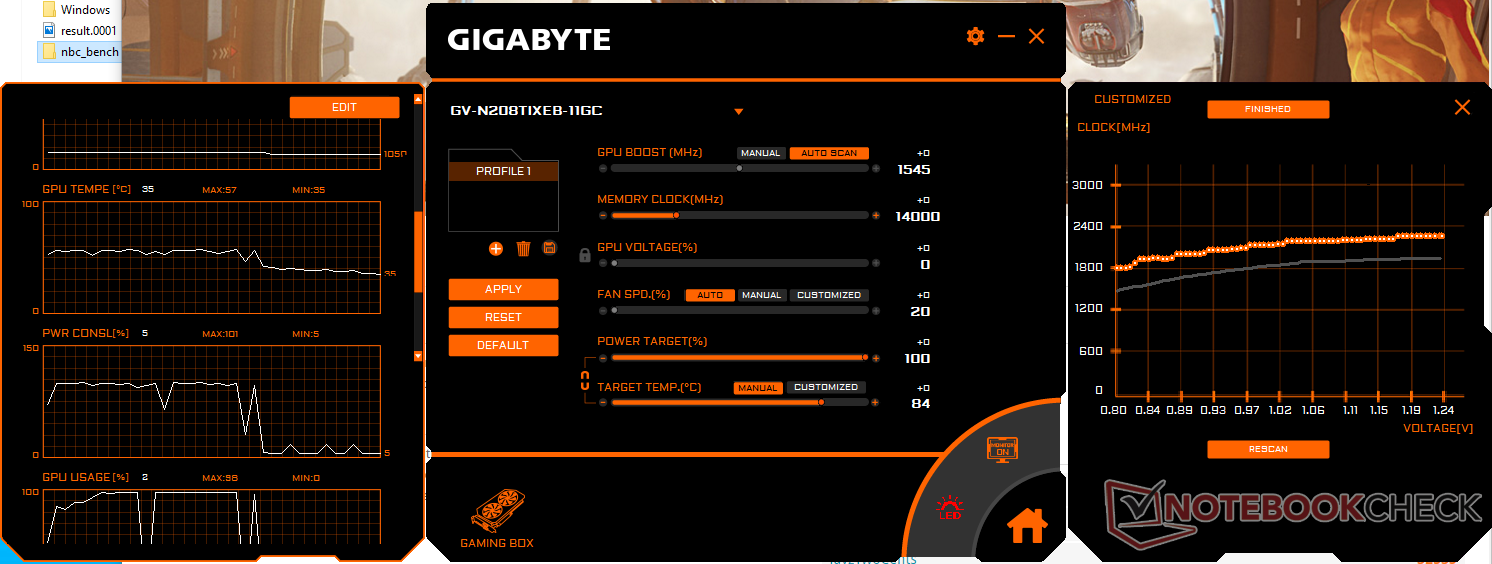Add a new profile with the plus icon
The image size is (1492, 564).
[496, 248]
